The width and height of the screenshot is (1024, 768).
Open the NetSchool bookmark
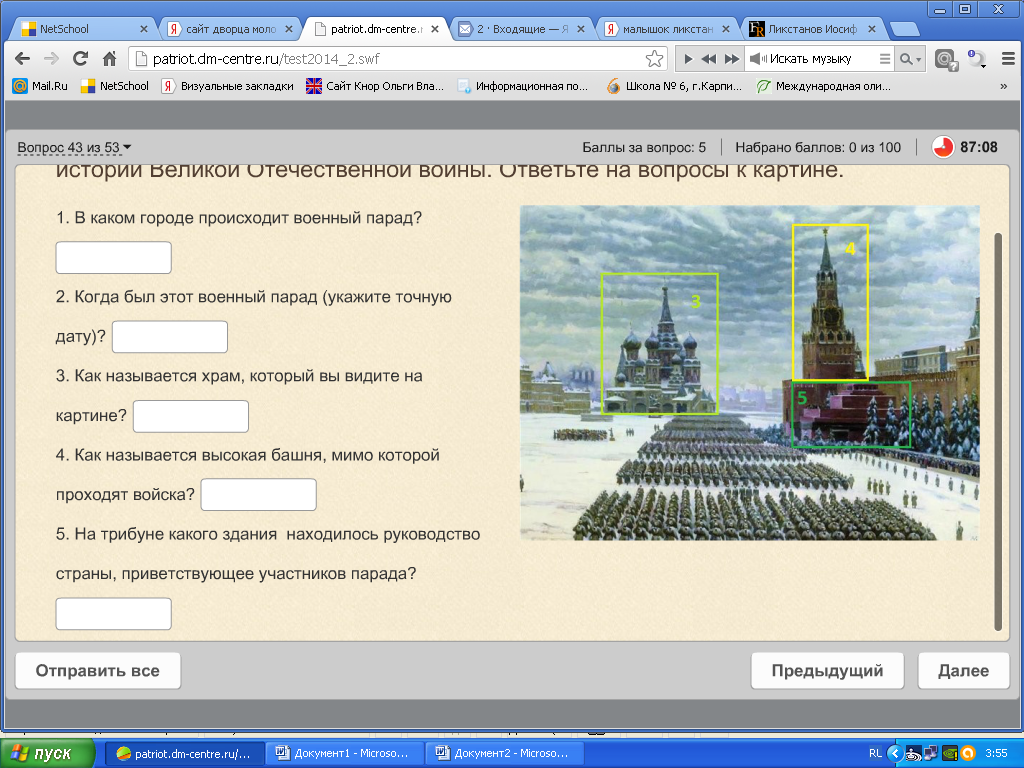point(114,86)
